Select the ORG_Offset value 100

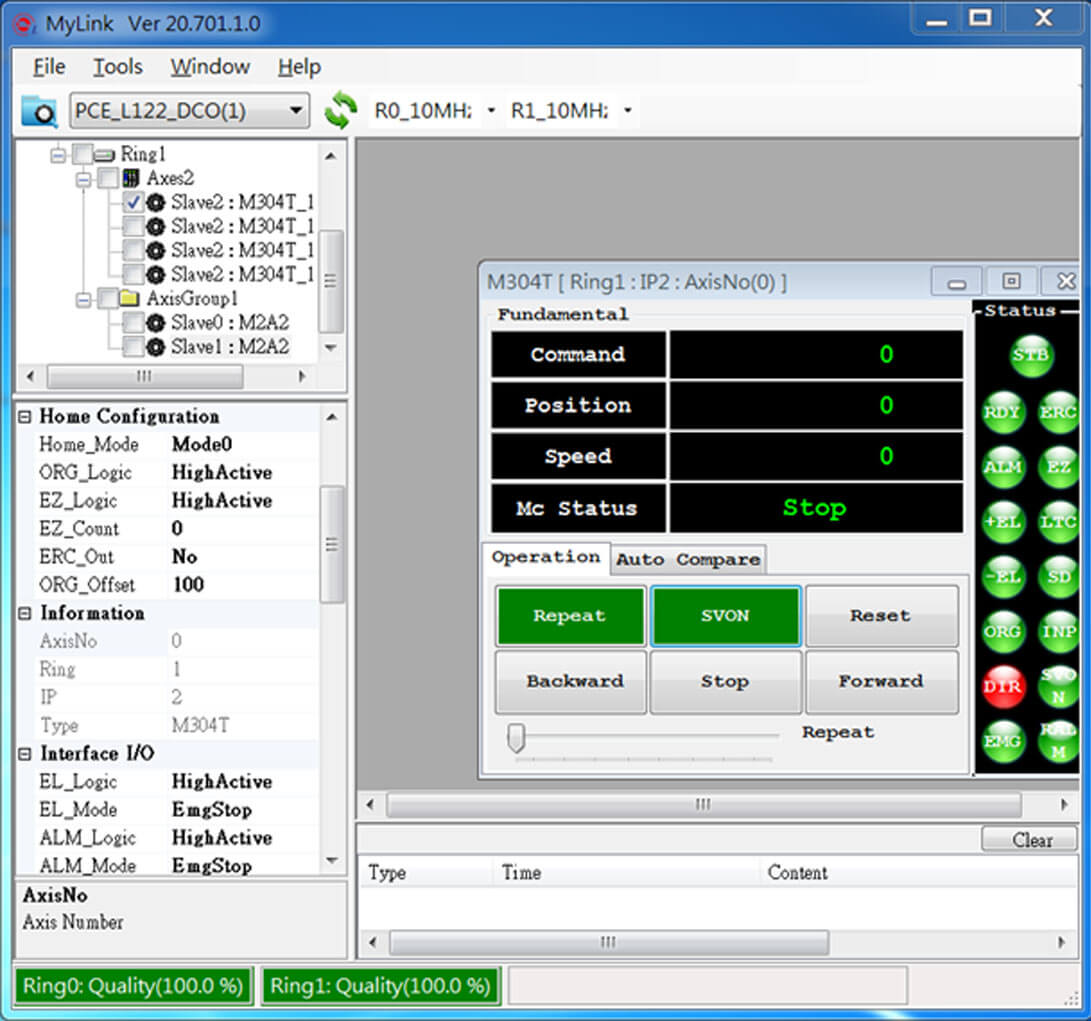[x=189, y=585]
